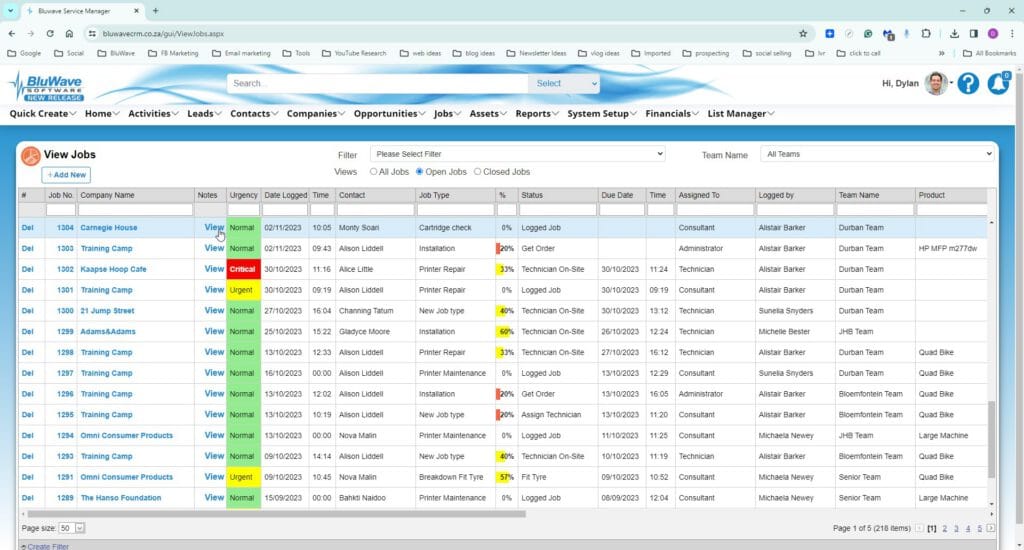Open the System Setup menu
The height and width of the screenshot is (550, 1024).
coord(601,114)
